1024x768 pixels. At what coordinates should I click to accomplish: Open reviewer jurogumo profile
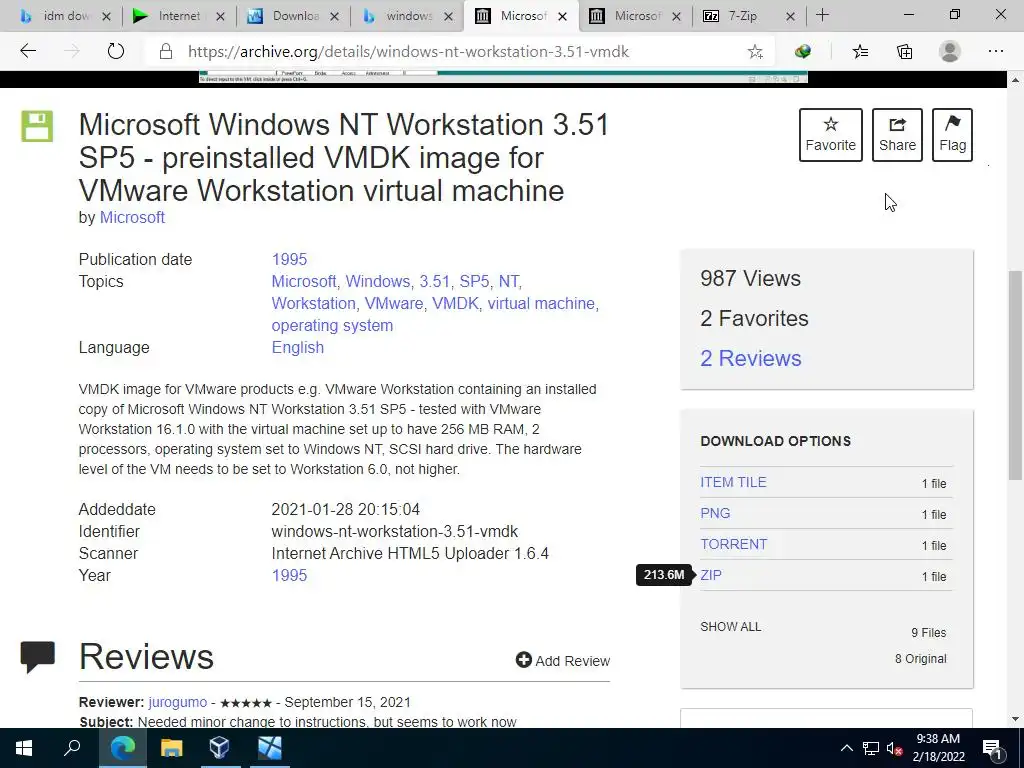point(178,703)
